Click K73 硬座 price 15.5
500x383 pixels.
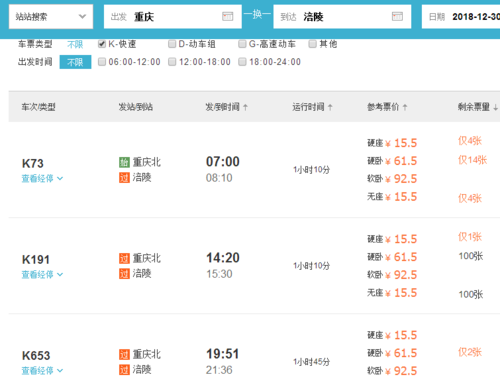tap(405, 143)
